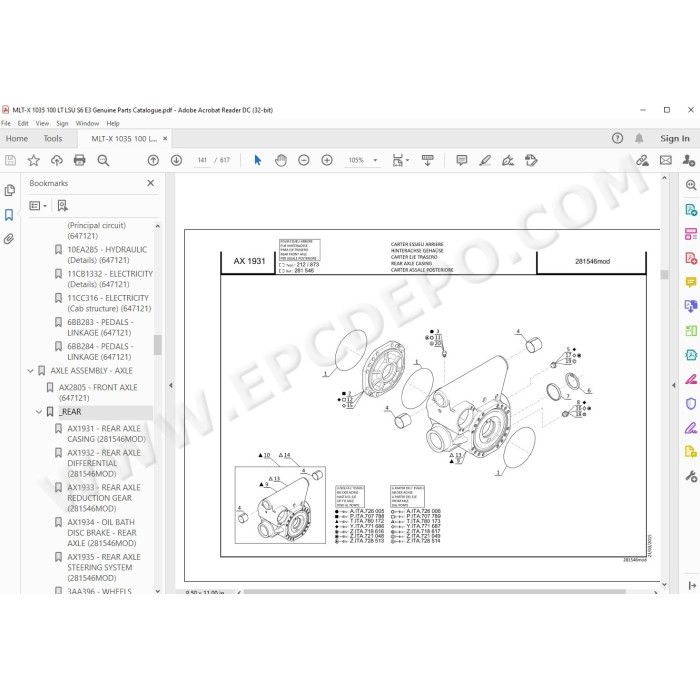Open the notifications bell

(639, 138)
